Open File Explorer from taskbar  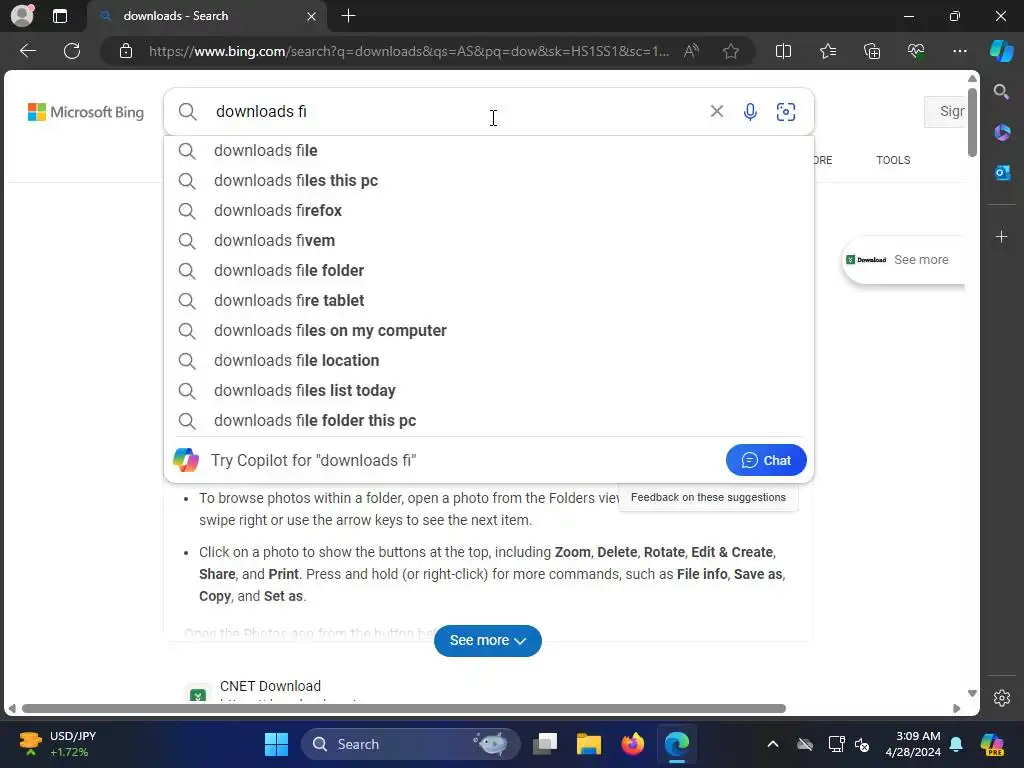click(589, 744)
